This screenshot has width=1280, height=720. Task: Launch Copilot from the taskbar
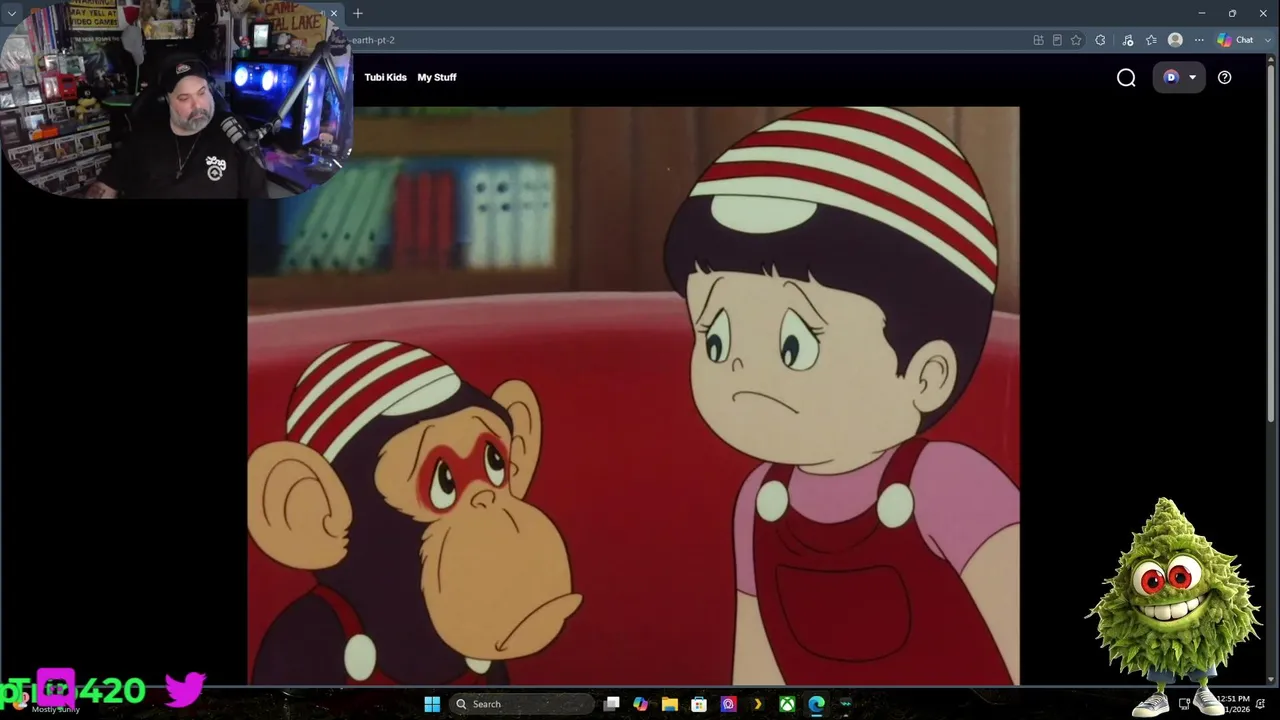pos(641,704)
